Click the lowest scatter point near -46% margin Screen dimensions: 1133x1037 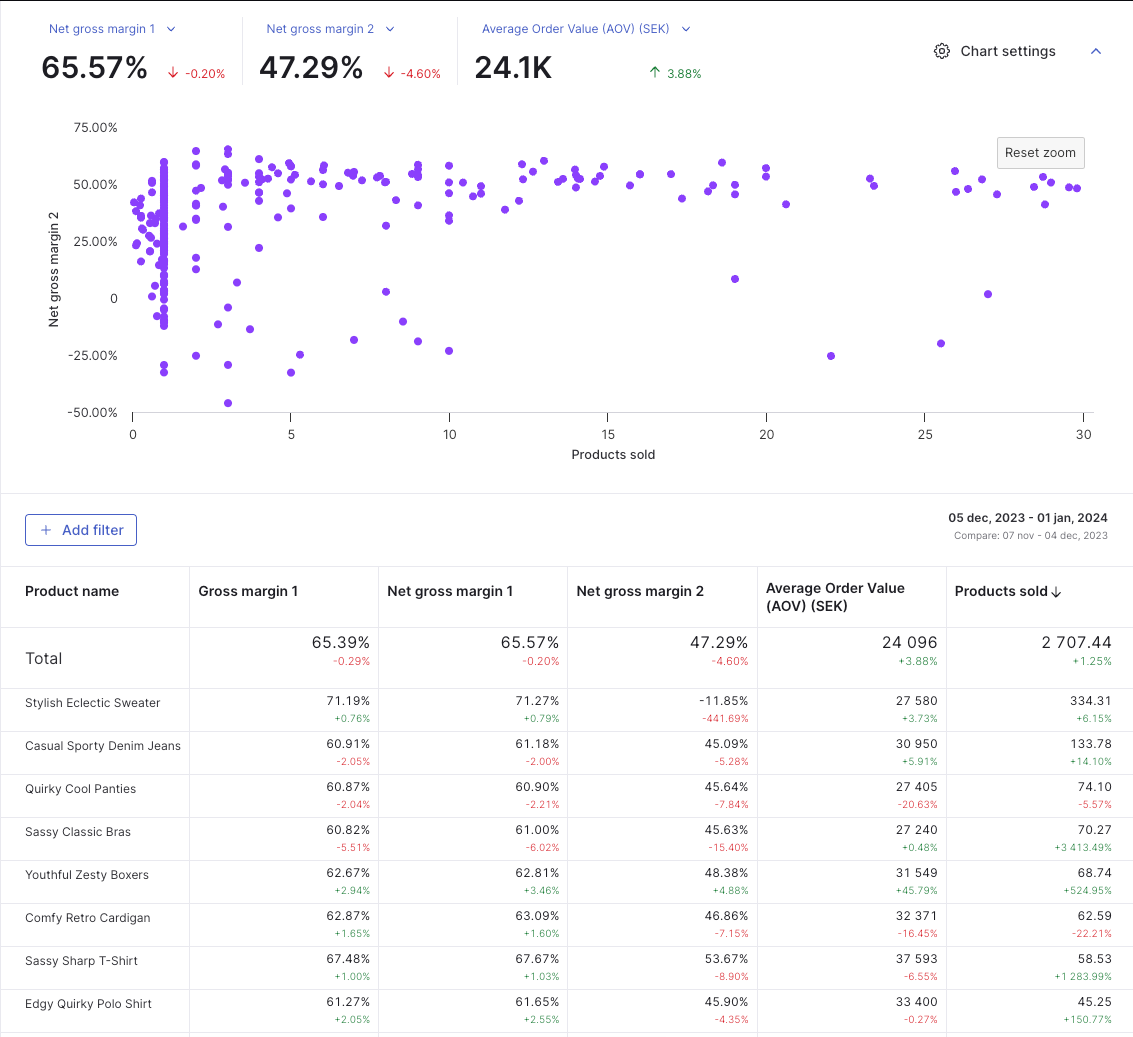228,403
